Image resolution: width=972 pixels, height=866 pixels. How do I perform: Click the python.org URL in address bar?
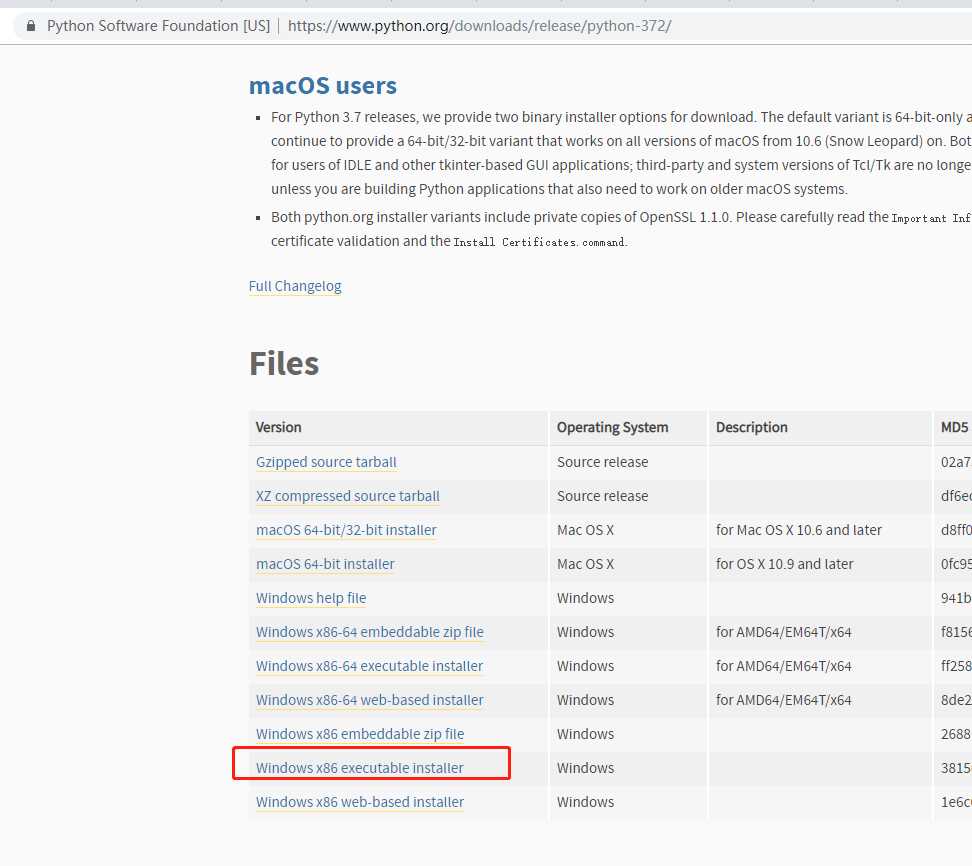[x=479, y=26]
